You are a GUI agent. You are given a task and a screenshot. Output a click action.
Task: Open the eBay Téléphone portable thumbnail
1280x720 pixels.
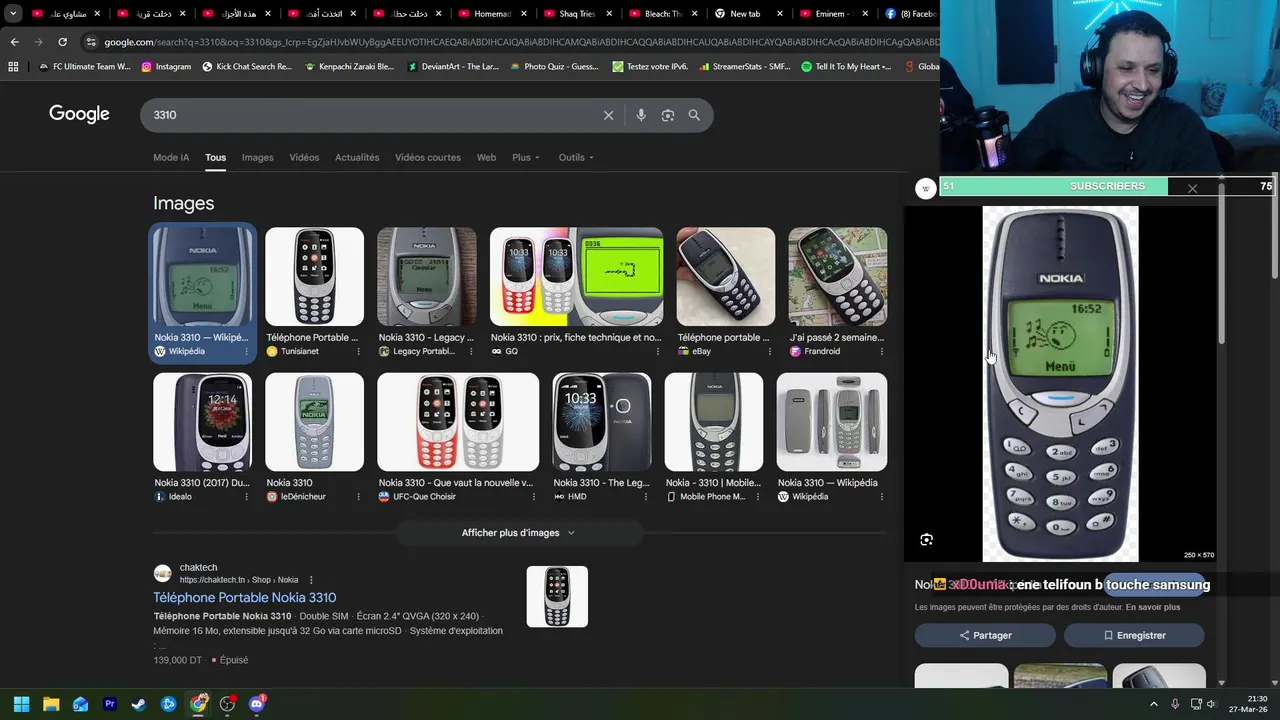[725, 277]
